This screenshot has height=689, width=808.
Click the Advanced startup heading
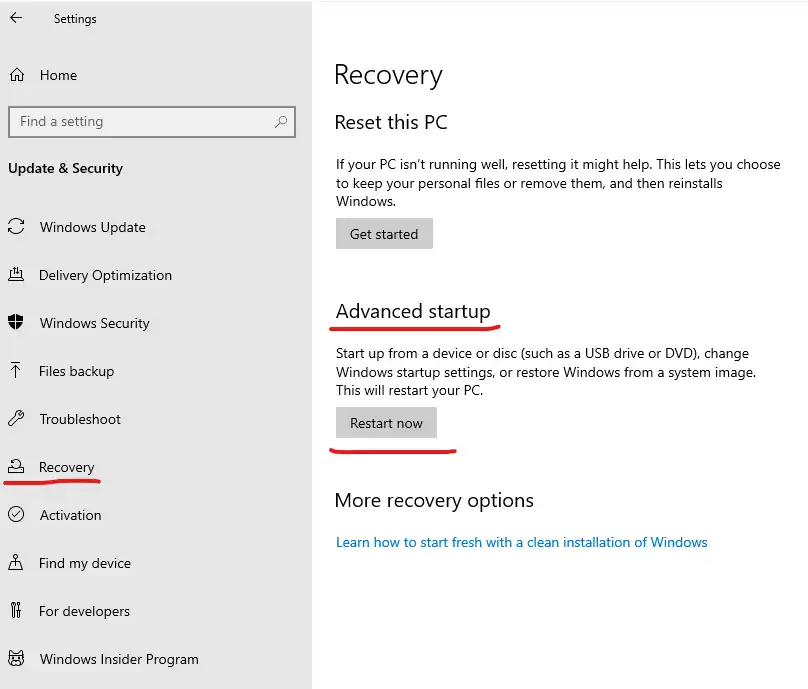point(413,311)
